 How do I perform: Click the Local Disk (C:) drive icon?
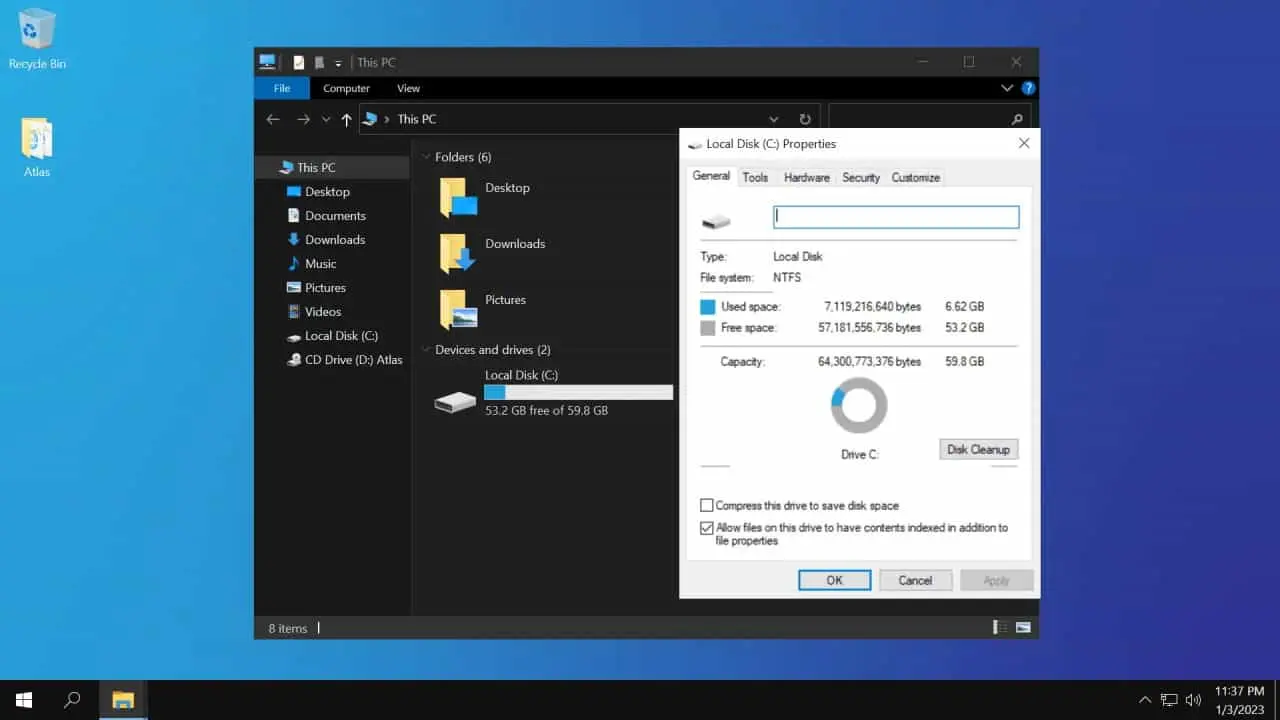pyautogui.click(x=456, y=402)
